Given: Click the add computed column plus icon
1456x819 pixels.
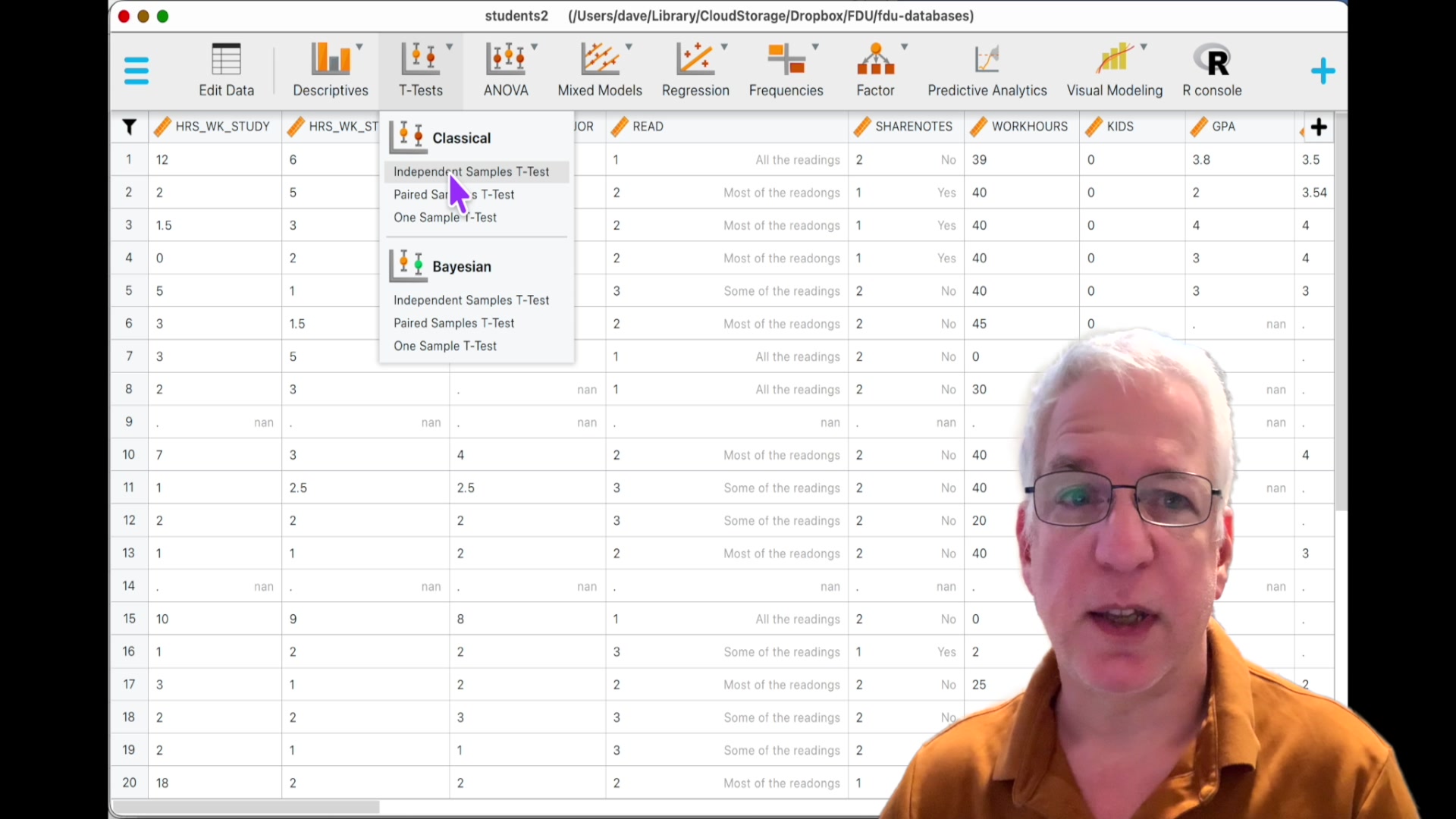Looking at the screenshot, I should click(x=1319, y=127).
